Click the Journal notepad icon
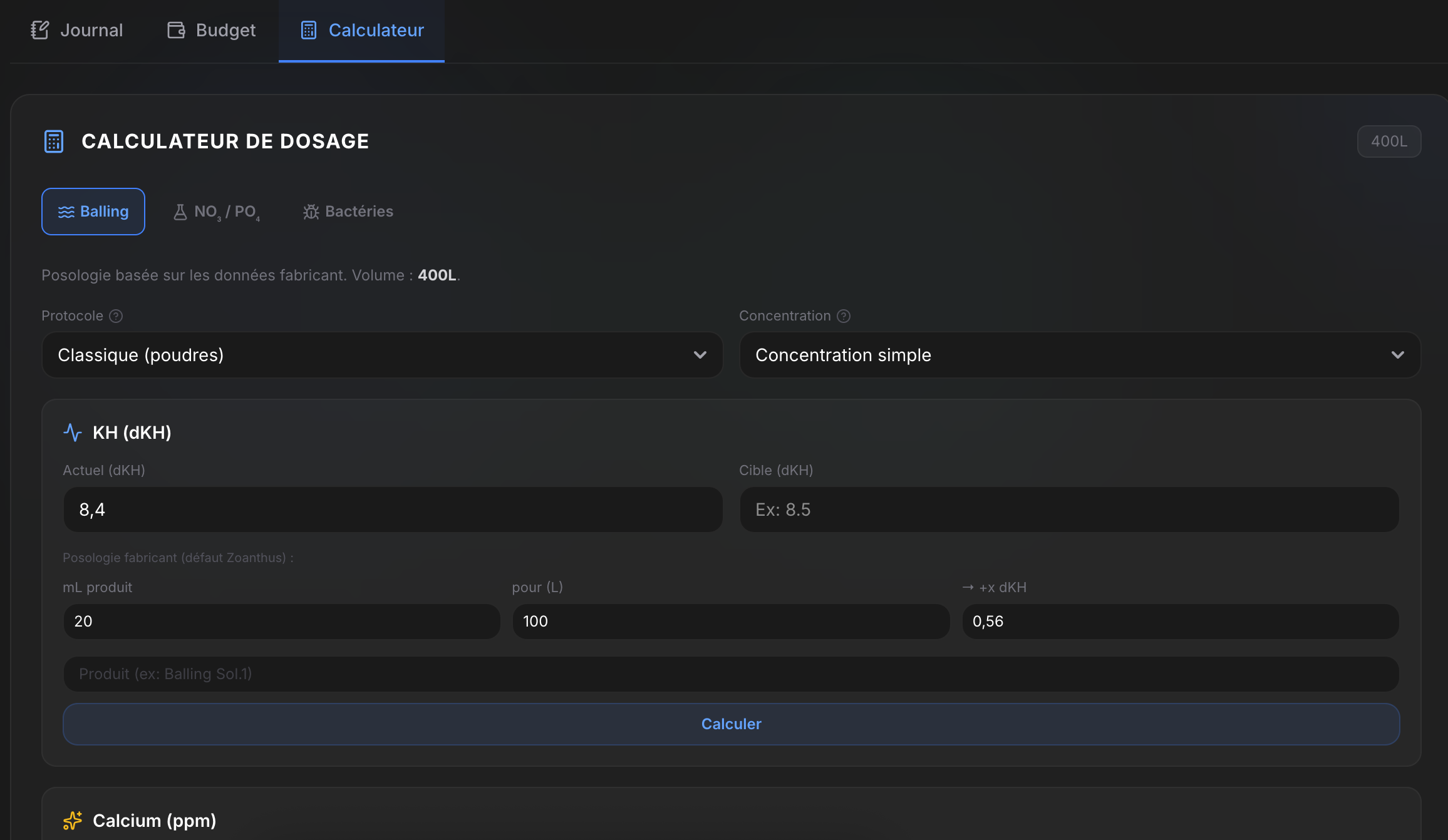The width and height of the screenshot is (1448, 840). coord(39,30)
